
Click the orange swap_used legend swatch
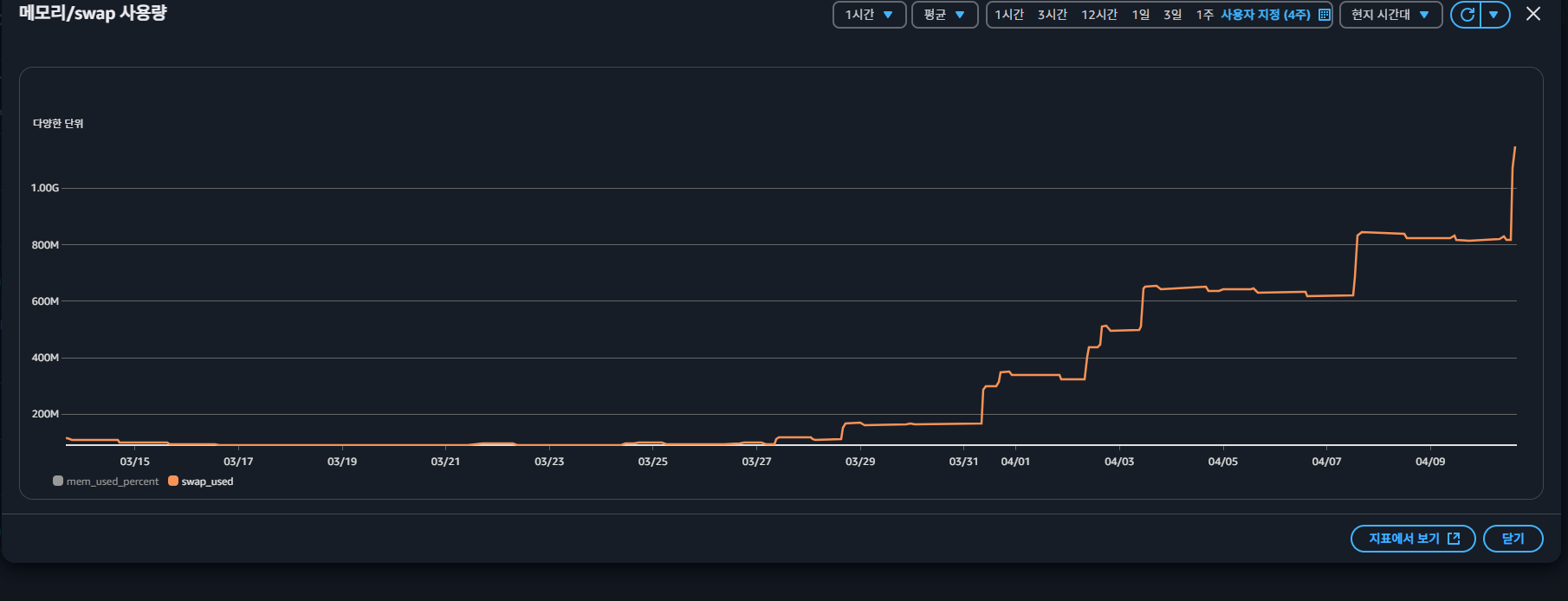(x=173, y=481)
